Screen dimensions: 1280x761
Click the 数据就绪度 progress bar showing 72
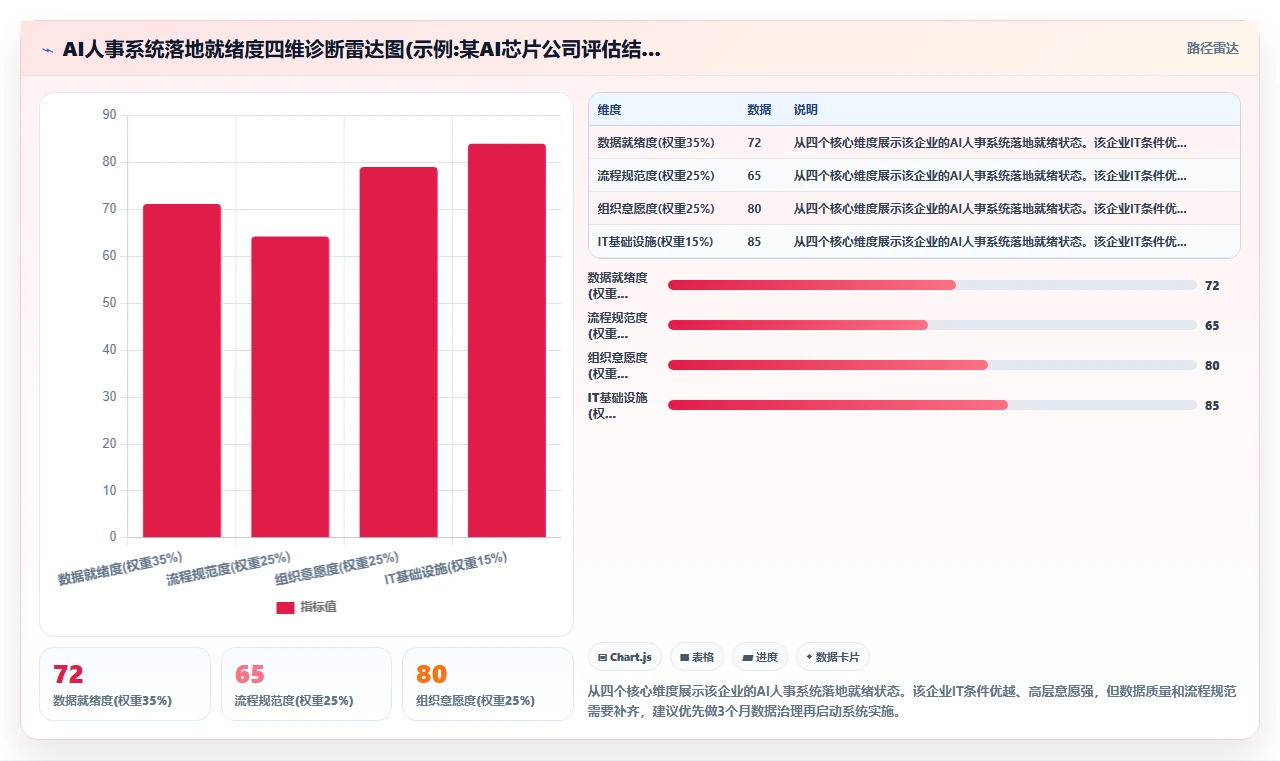click(932, 285)
